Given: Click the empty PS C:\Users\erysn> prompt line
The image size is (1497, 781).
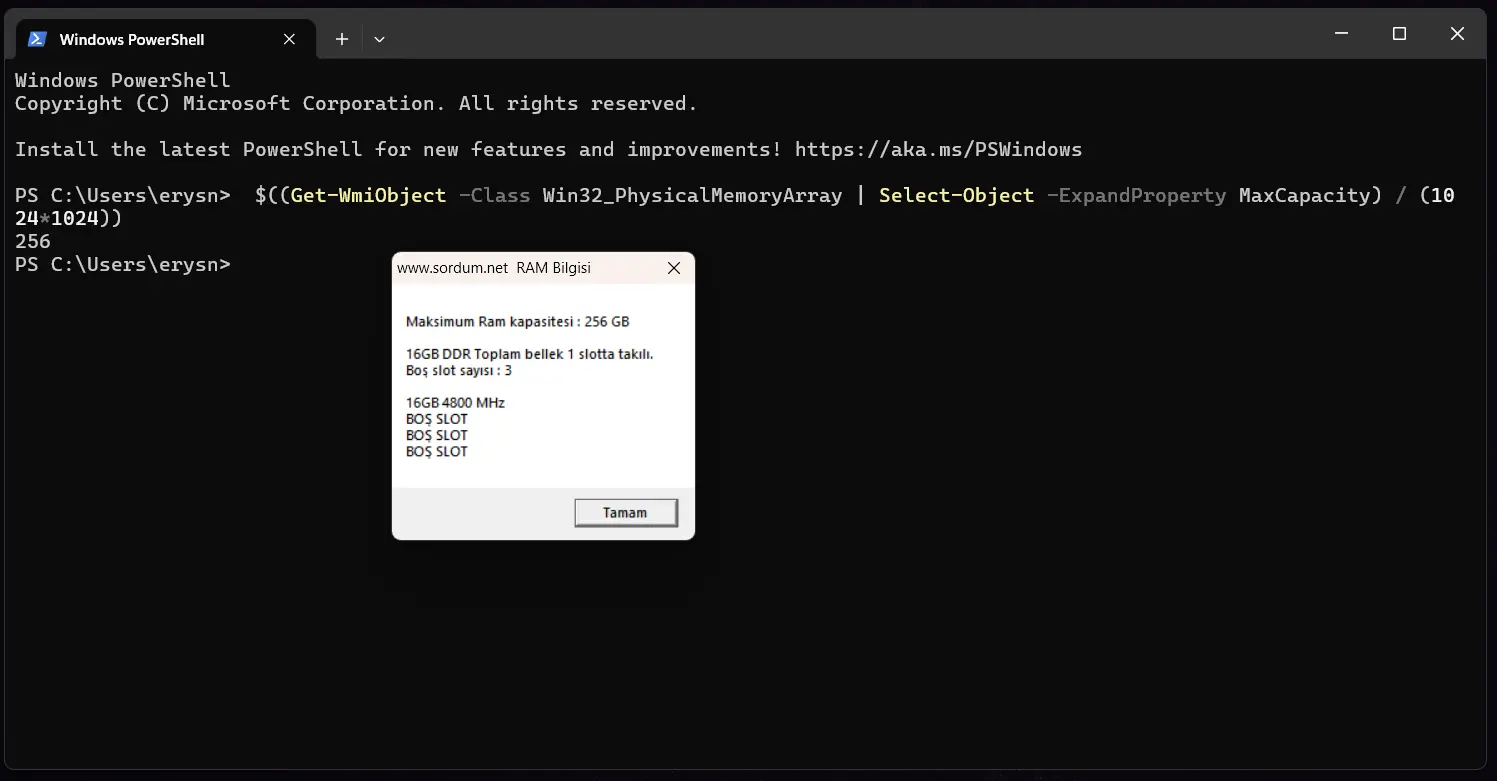Looking at the screenshot, I should click(123, 265).
